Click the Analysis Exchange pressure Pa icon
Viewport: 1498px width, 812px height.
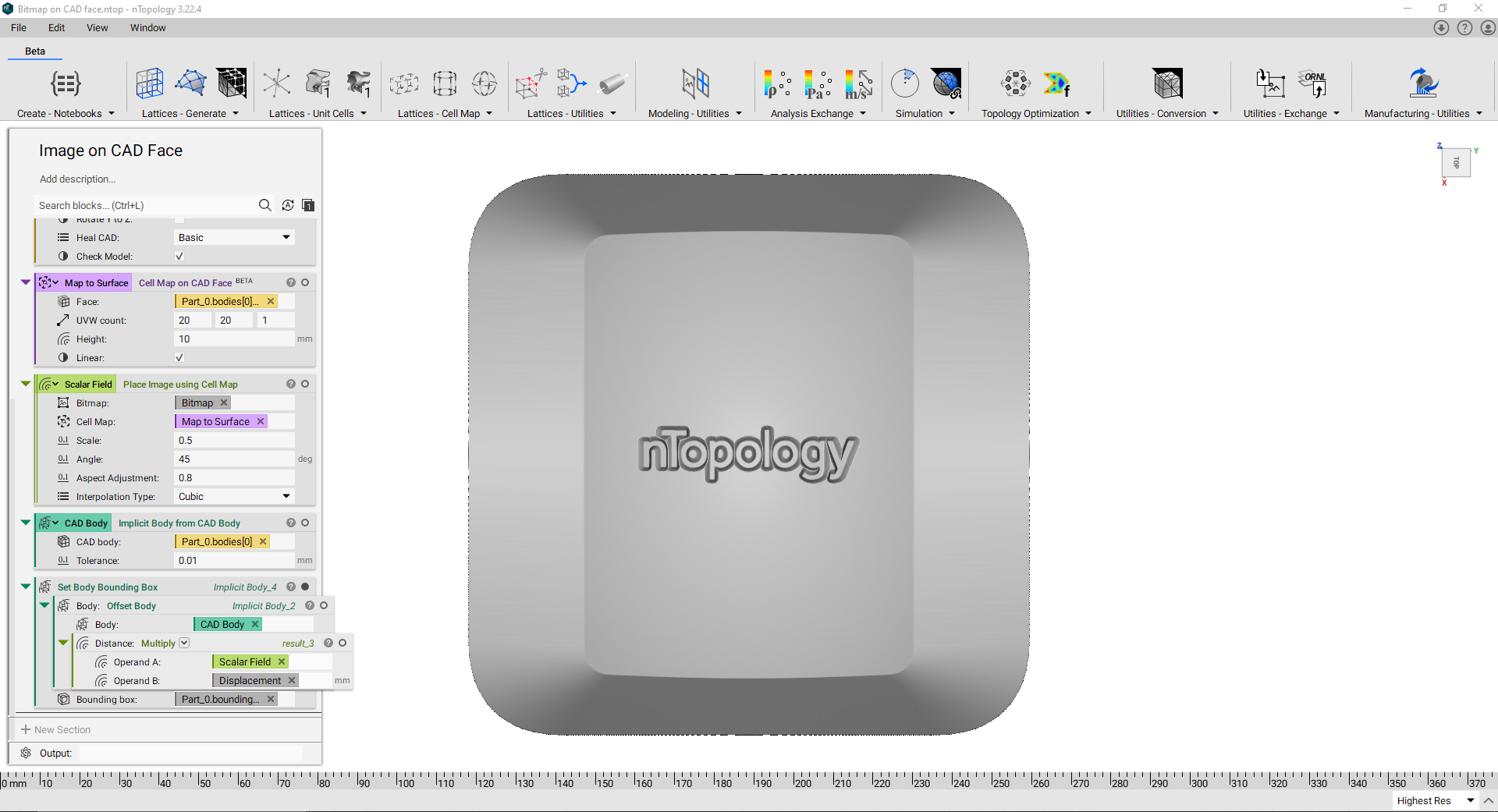818,83
